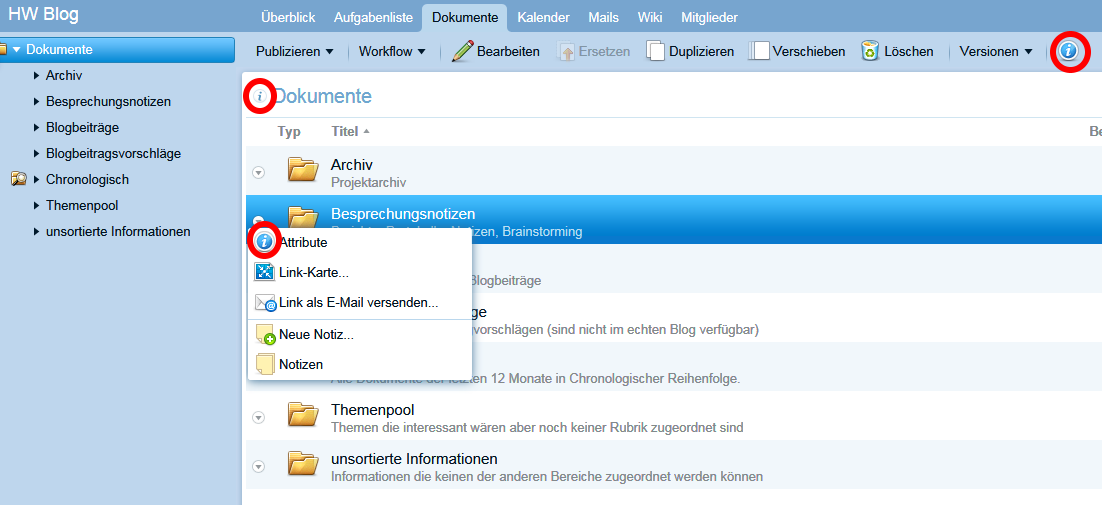Click the Verschieben button label
1102x505 pixels.
click(x=809, y=51)
